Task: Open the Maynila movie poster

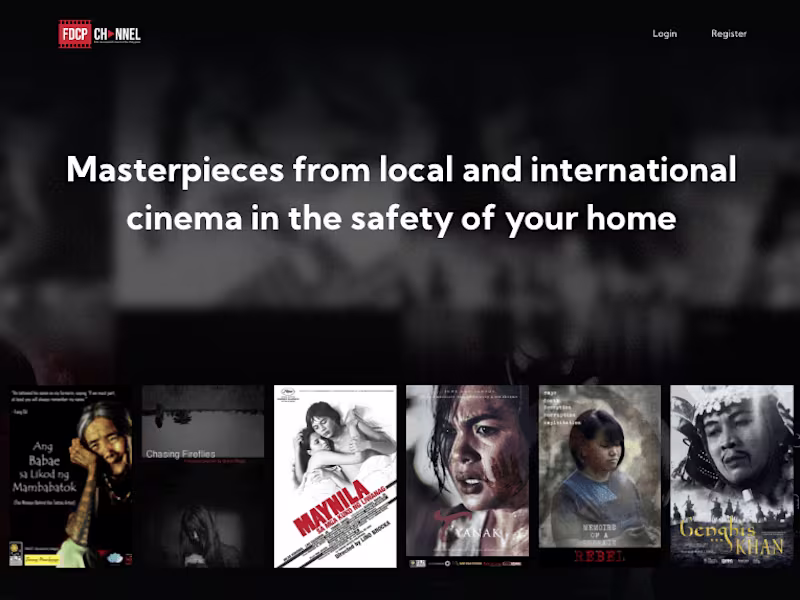Action: pos(335,476)
